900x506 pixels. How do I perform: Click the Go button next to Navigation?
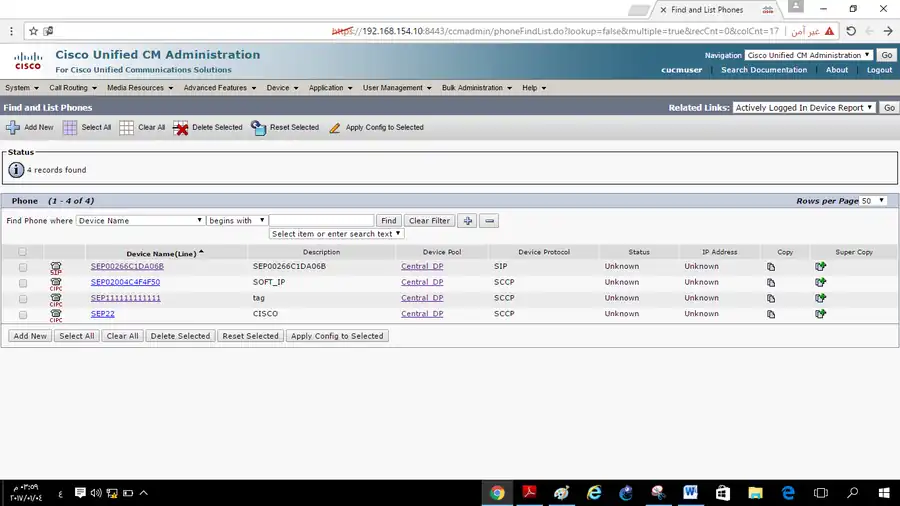887,55
